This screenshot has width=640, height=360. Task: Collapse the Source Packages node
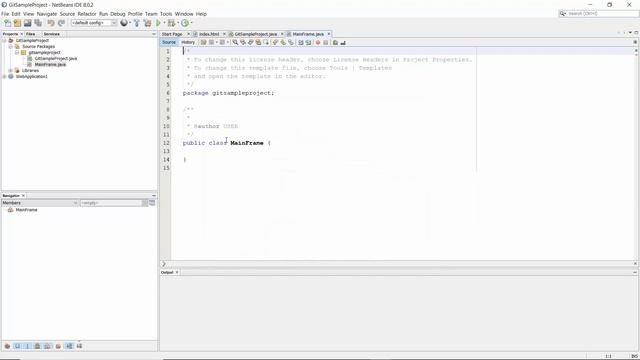(x=11, y=47)
